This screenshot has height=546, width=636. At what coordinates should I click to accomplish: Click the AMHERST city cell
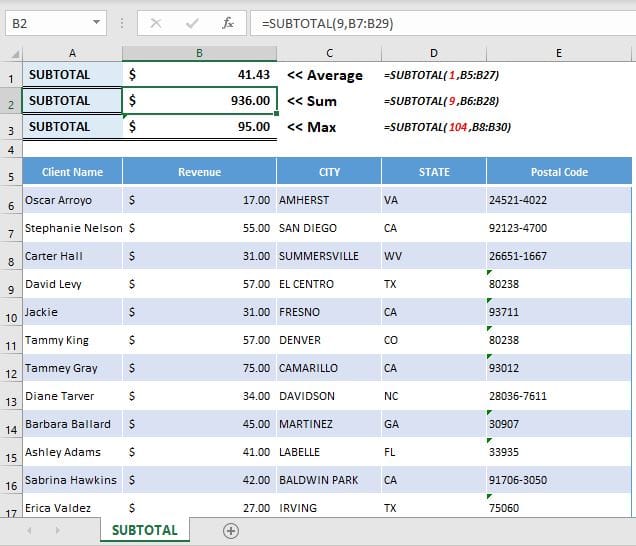(x=329, y=200)
